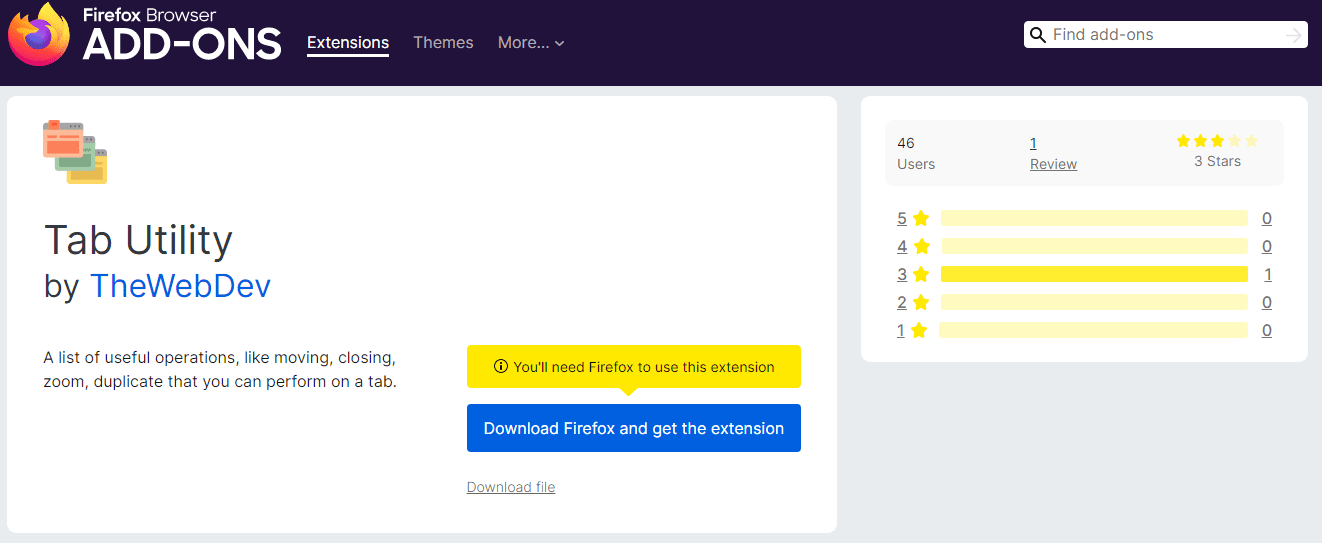
Task: Click the search magnifier icon
Action: point(1038,35)
